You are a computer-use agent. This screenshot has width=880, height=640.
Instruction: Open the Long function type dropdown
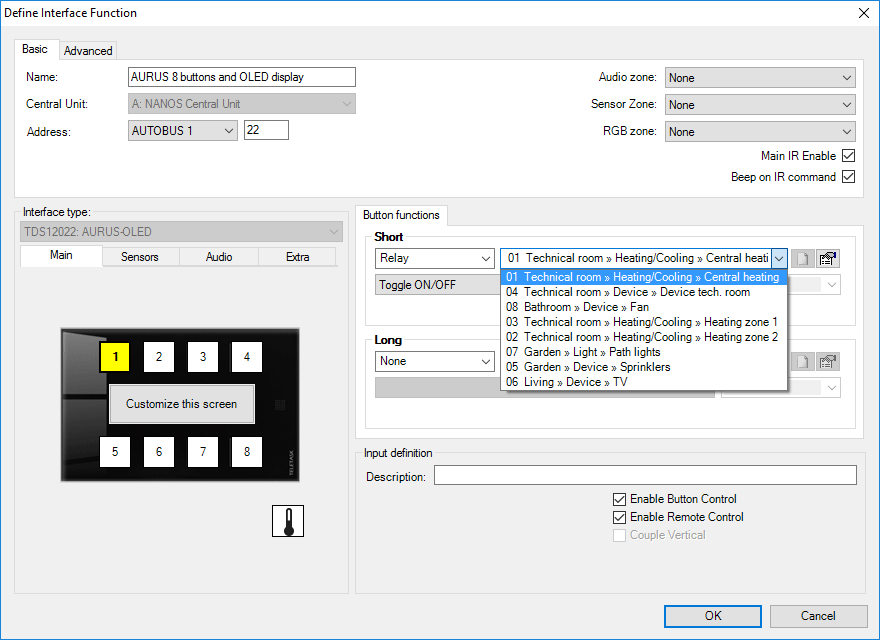tap(435, 361)
